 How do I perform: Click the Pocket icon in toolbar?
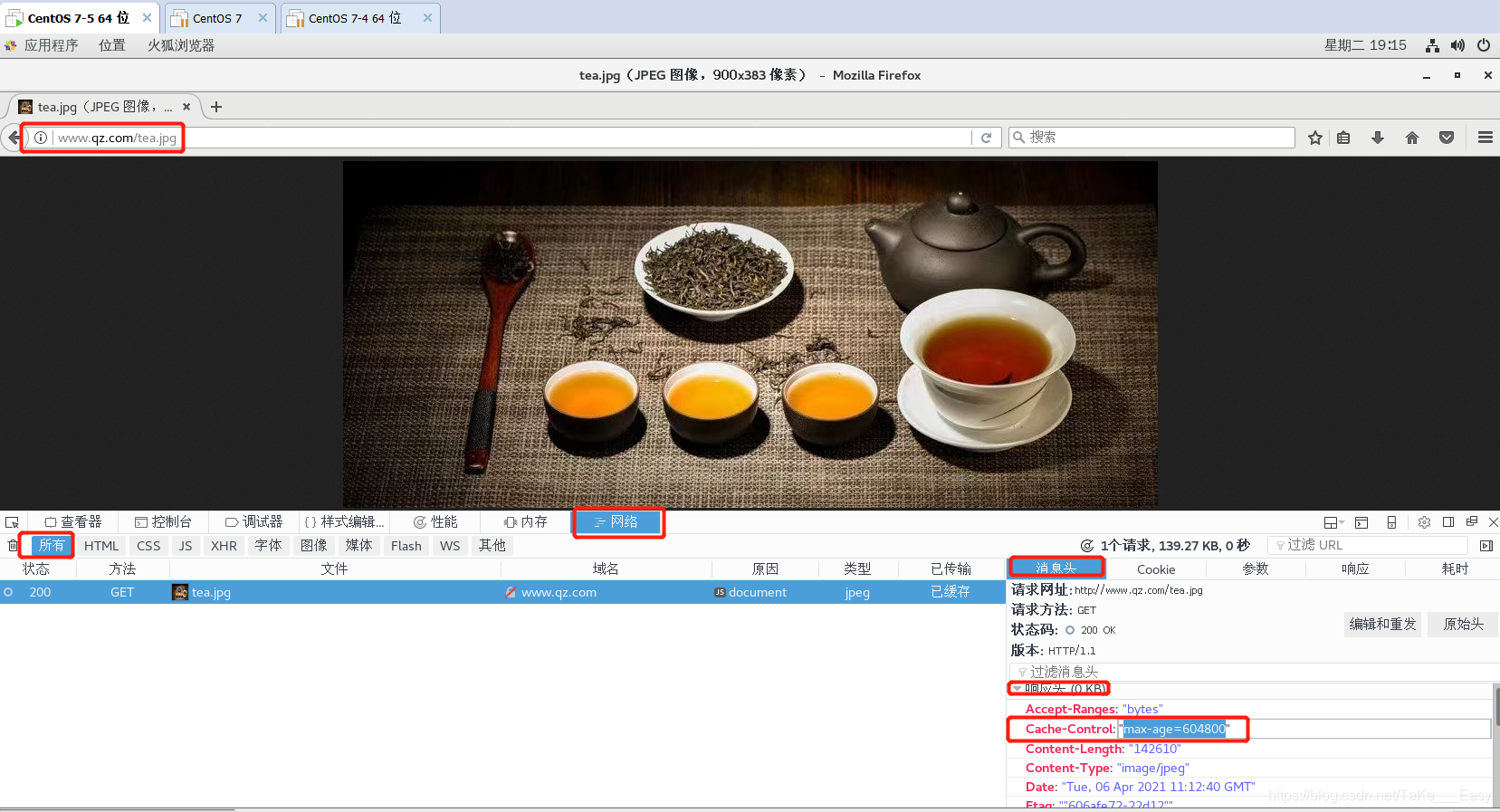(x=1447, y=138)
